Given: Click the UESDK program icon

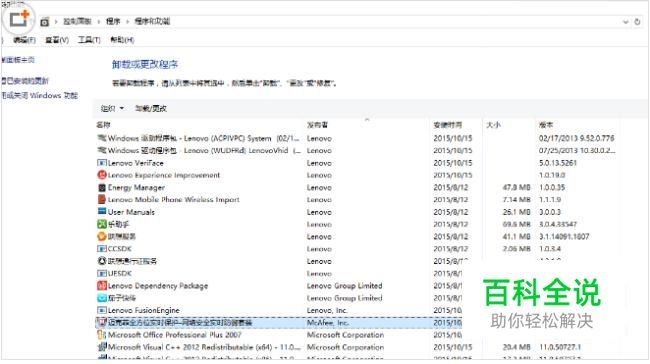Looking at the screenshot, I should [x=102, y=273].
